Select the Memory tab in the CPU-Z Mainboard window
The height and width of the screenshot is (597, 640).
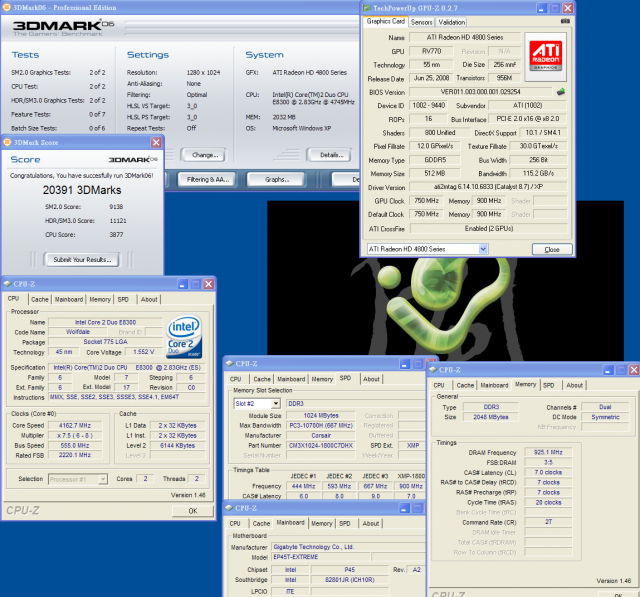click(322, 523)
